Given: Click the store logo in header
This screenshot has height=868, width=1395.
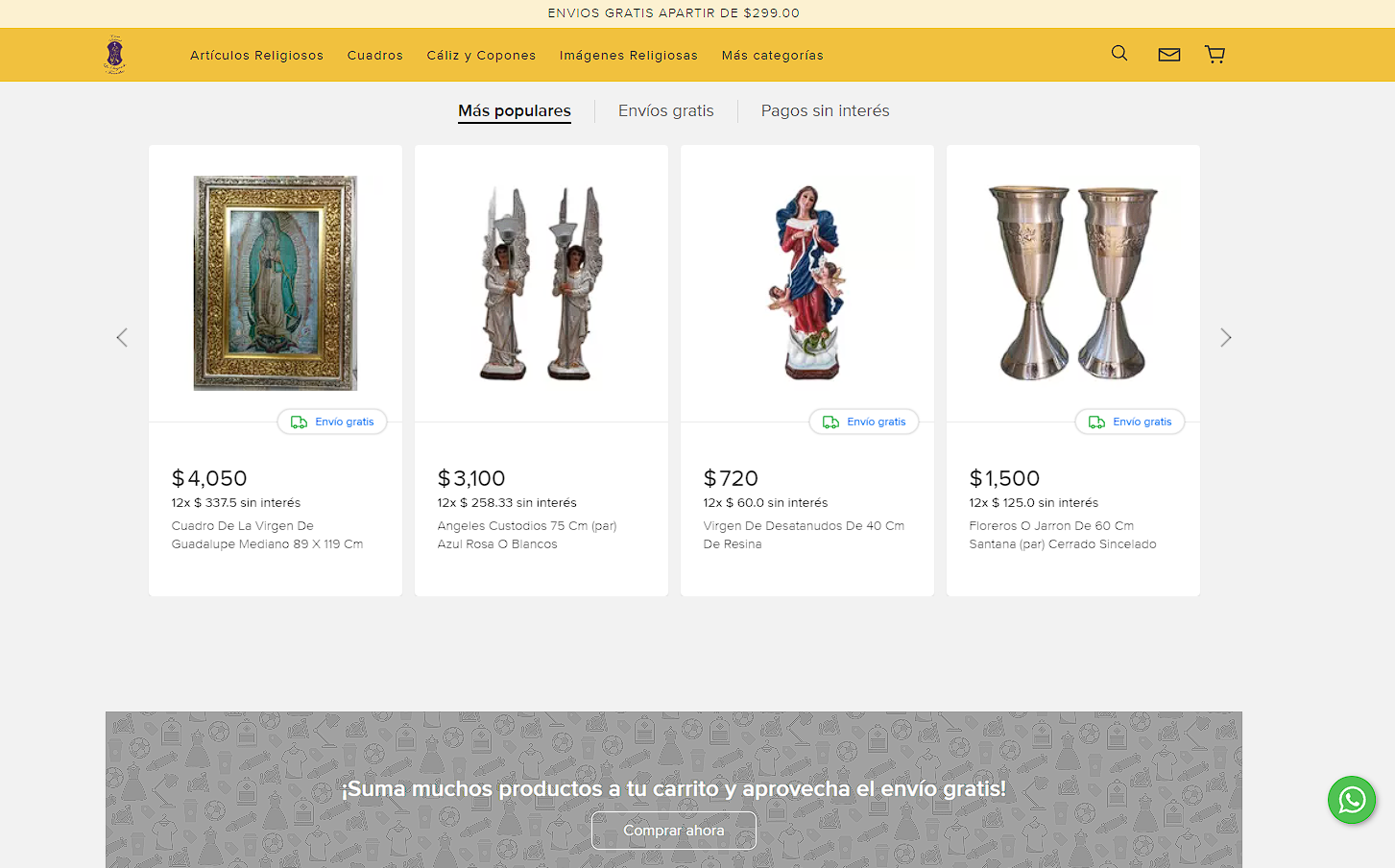Looking at the screenshot, I should click(114, 55).
